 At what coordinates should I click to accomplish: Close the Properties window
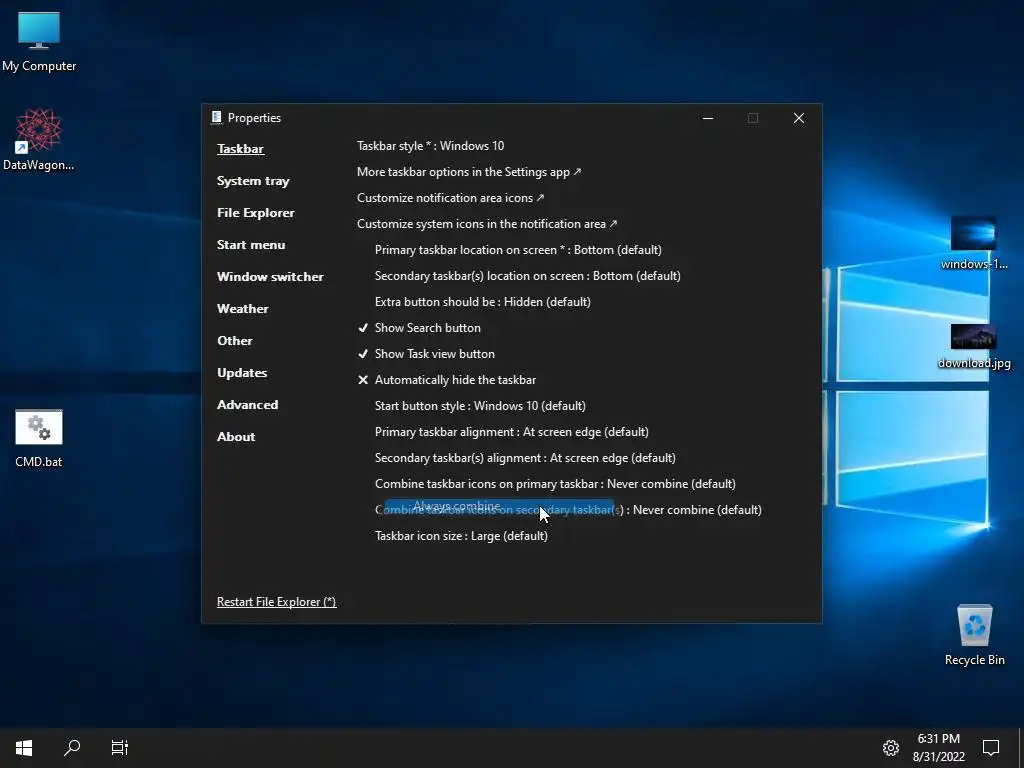[799, 118]
